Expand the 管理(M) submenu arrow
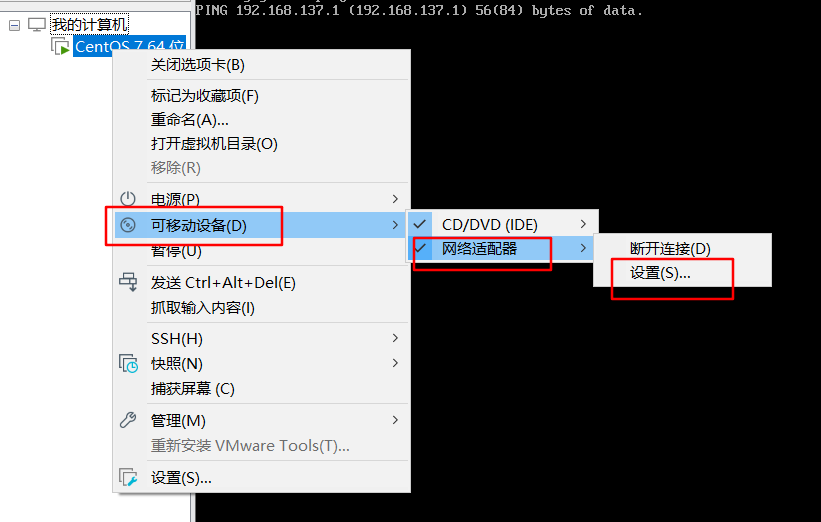 coord(395,420)
